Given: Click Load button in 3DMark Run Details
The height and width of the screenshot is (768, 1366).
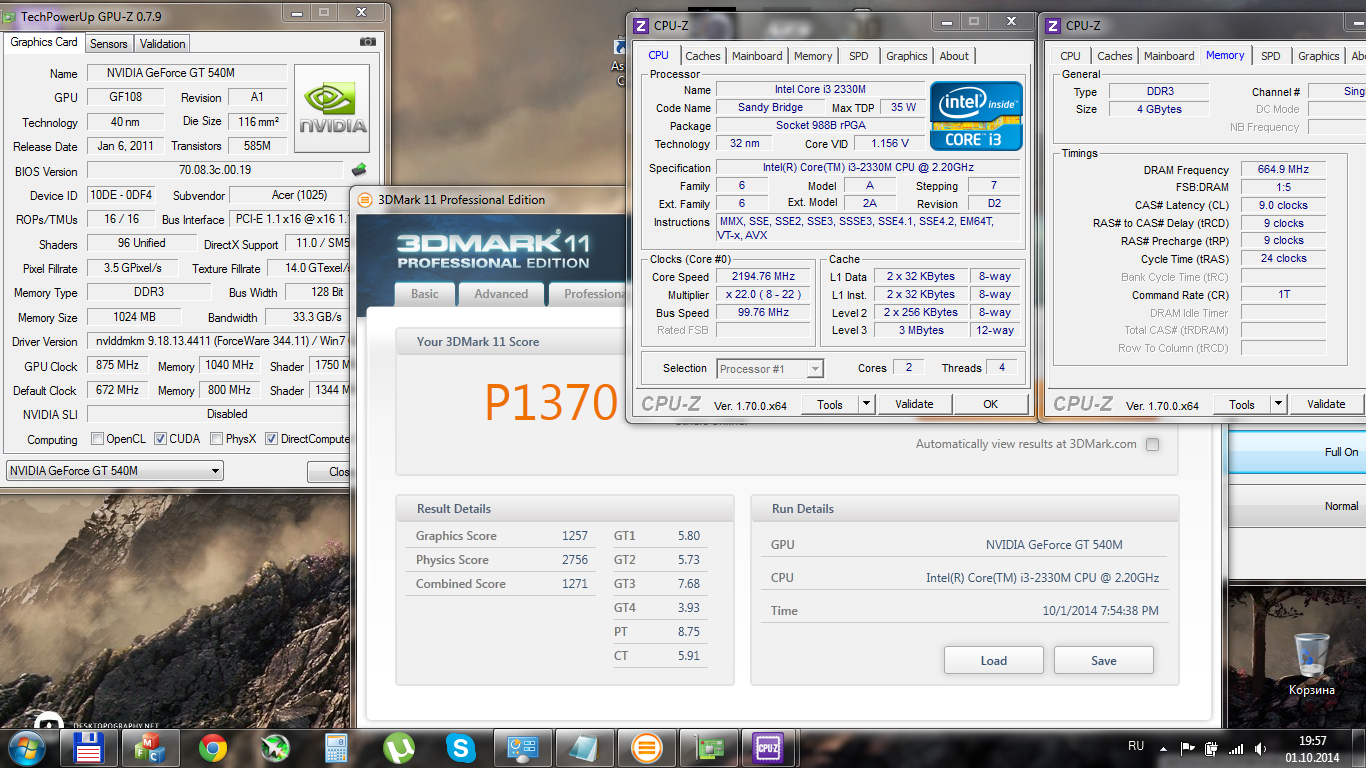Looking at the screenshot, I should [994, 660].
